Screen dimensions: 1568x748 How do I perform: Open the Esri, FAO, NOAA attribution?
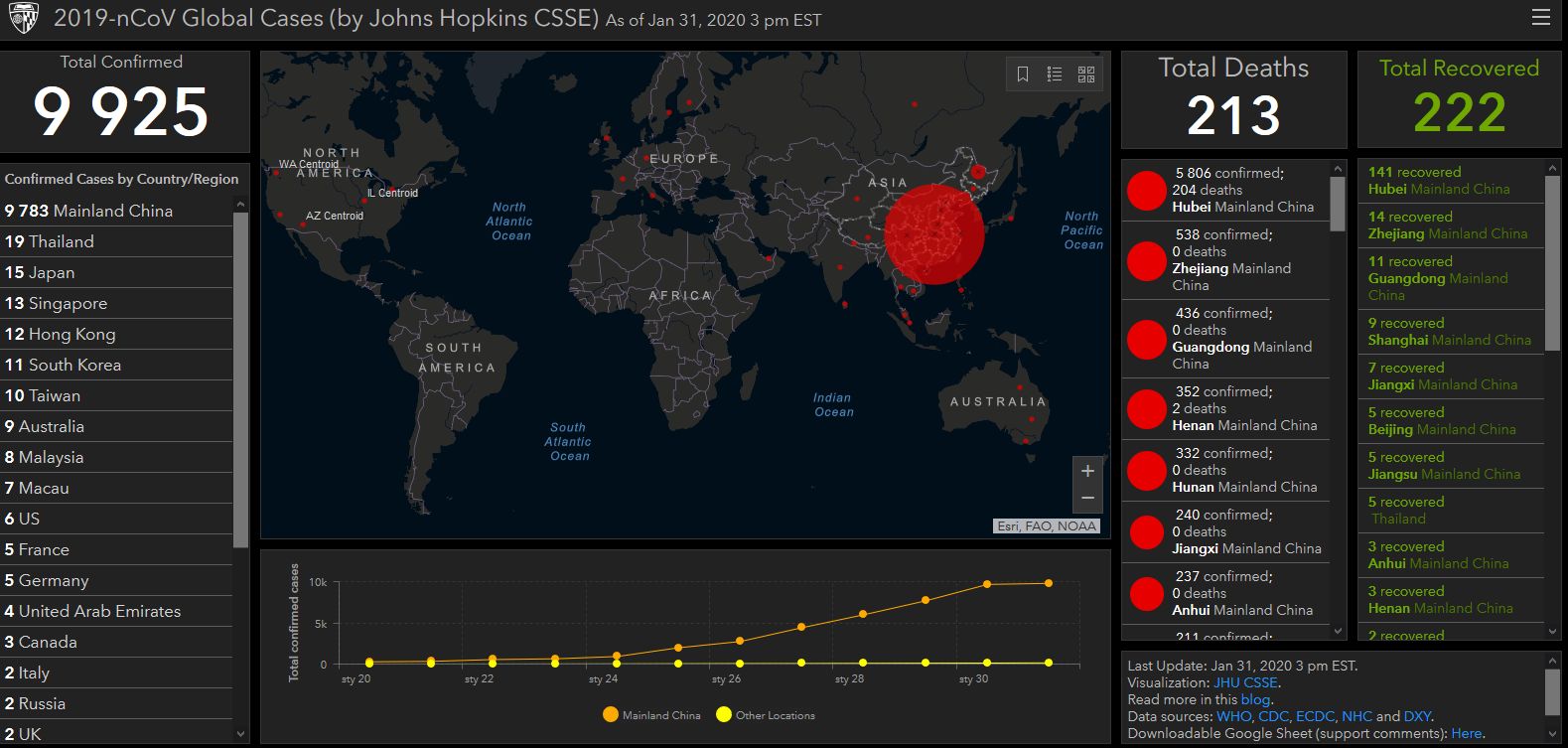(x=1047, y=526)
